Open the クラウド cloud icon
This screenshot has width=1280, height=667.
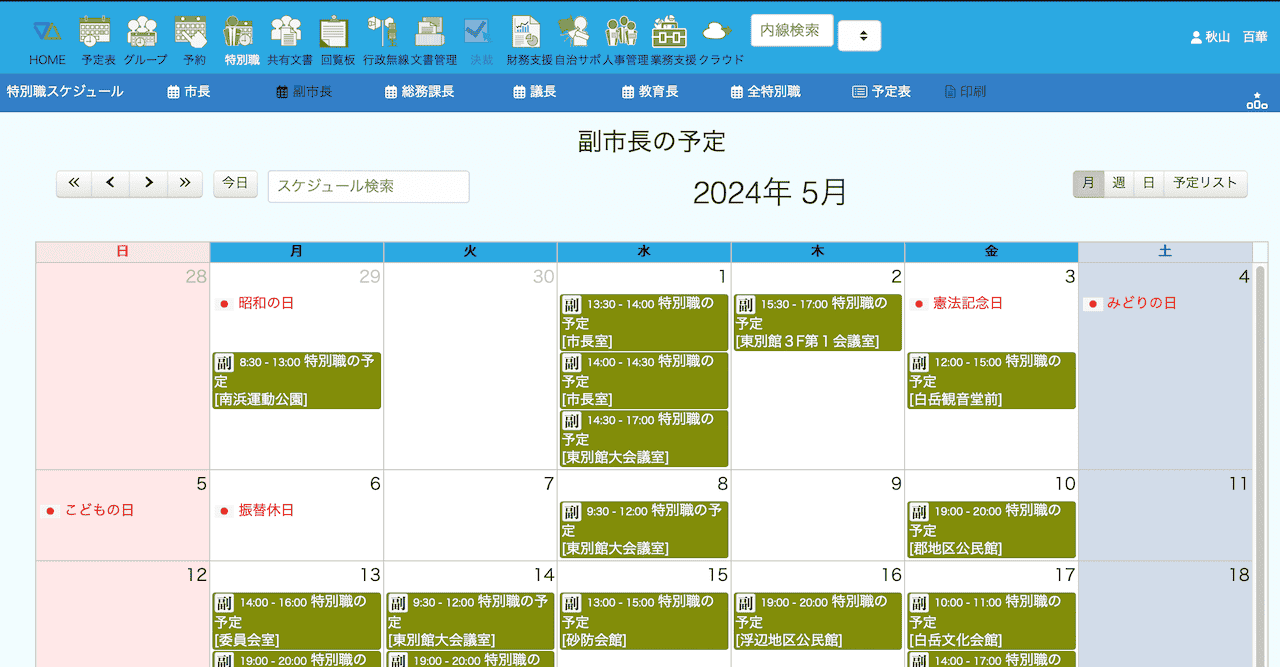click(x=720, y=41)
